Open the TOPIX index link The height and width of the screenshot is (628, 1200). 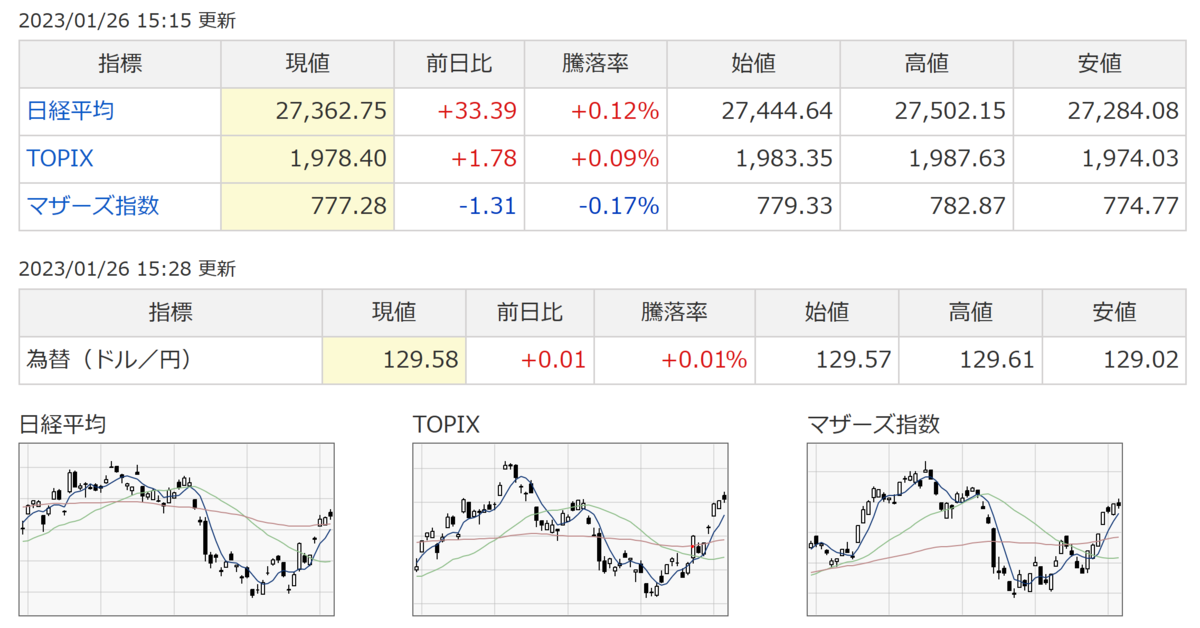(x=60, y=159)
